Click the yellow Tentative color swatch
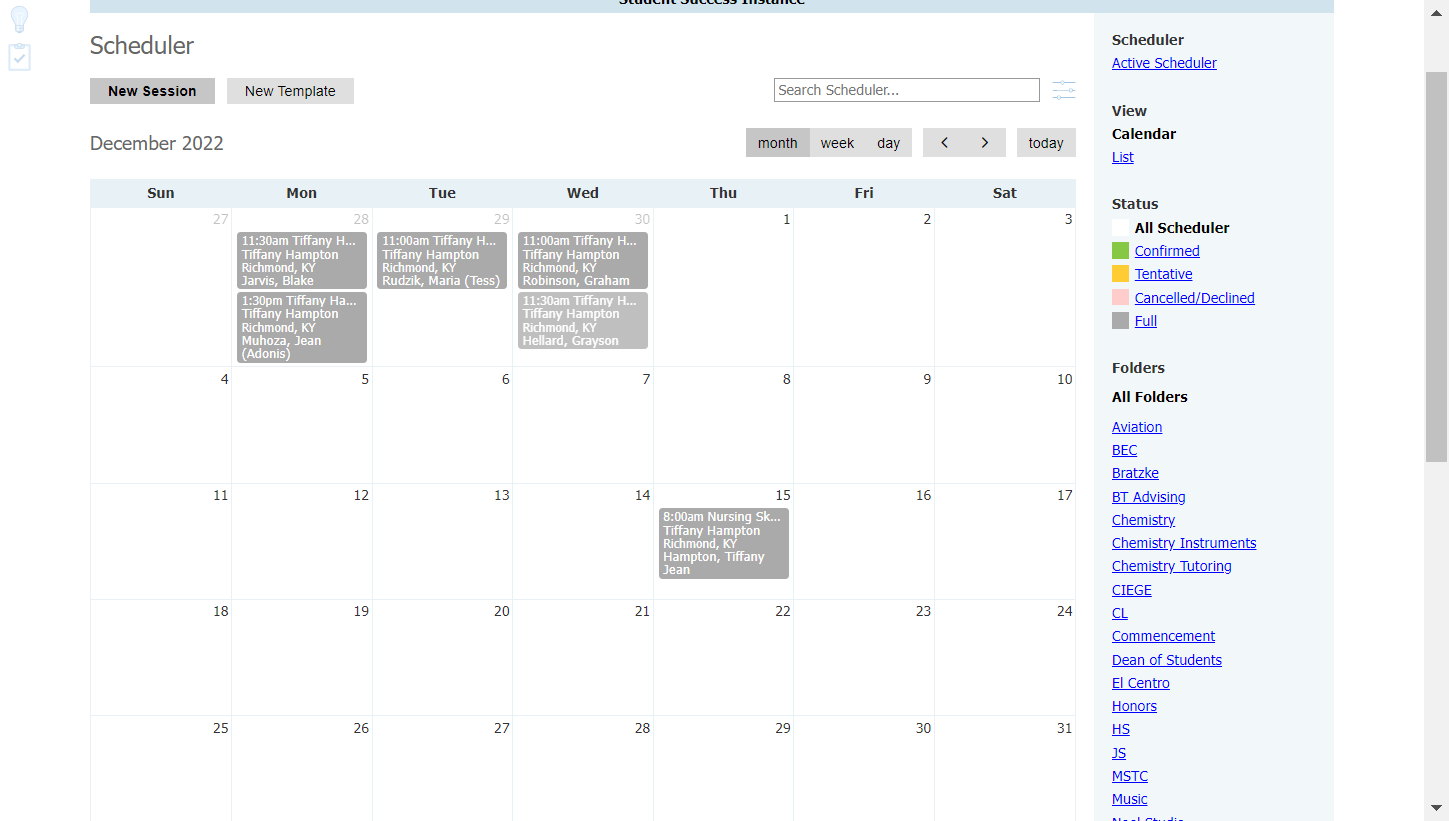 [x=1120, y=273]
